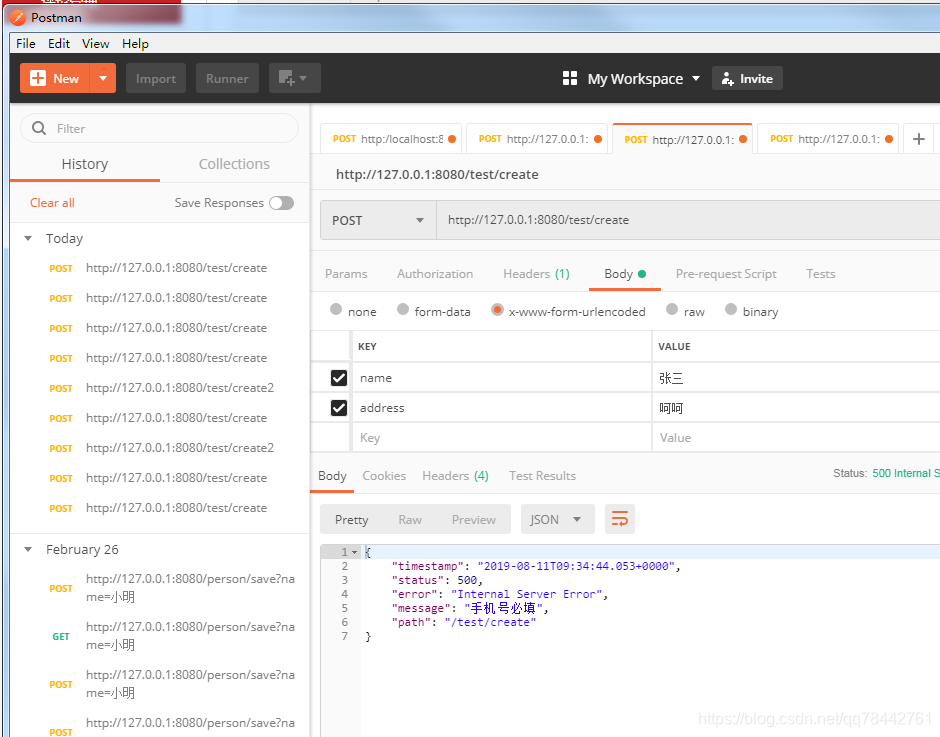This screenshot has width=940, height=737.
Task: Open the Headers (1) request tab
Action: 536,273
